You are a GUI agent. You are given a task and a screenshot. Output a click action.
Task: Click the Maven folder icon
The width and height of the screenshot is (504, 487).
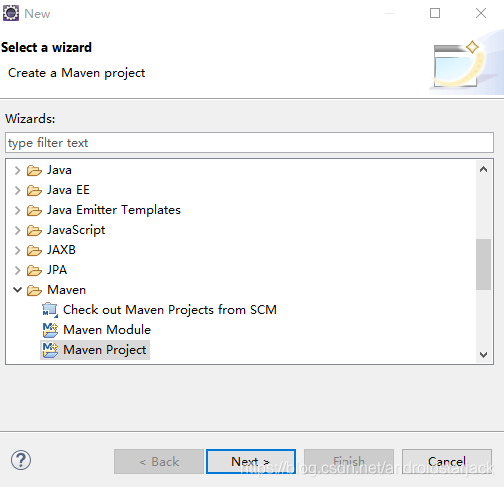pos(34,290)
